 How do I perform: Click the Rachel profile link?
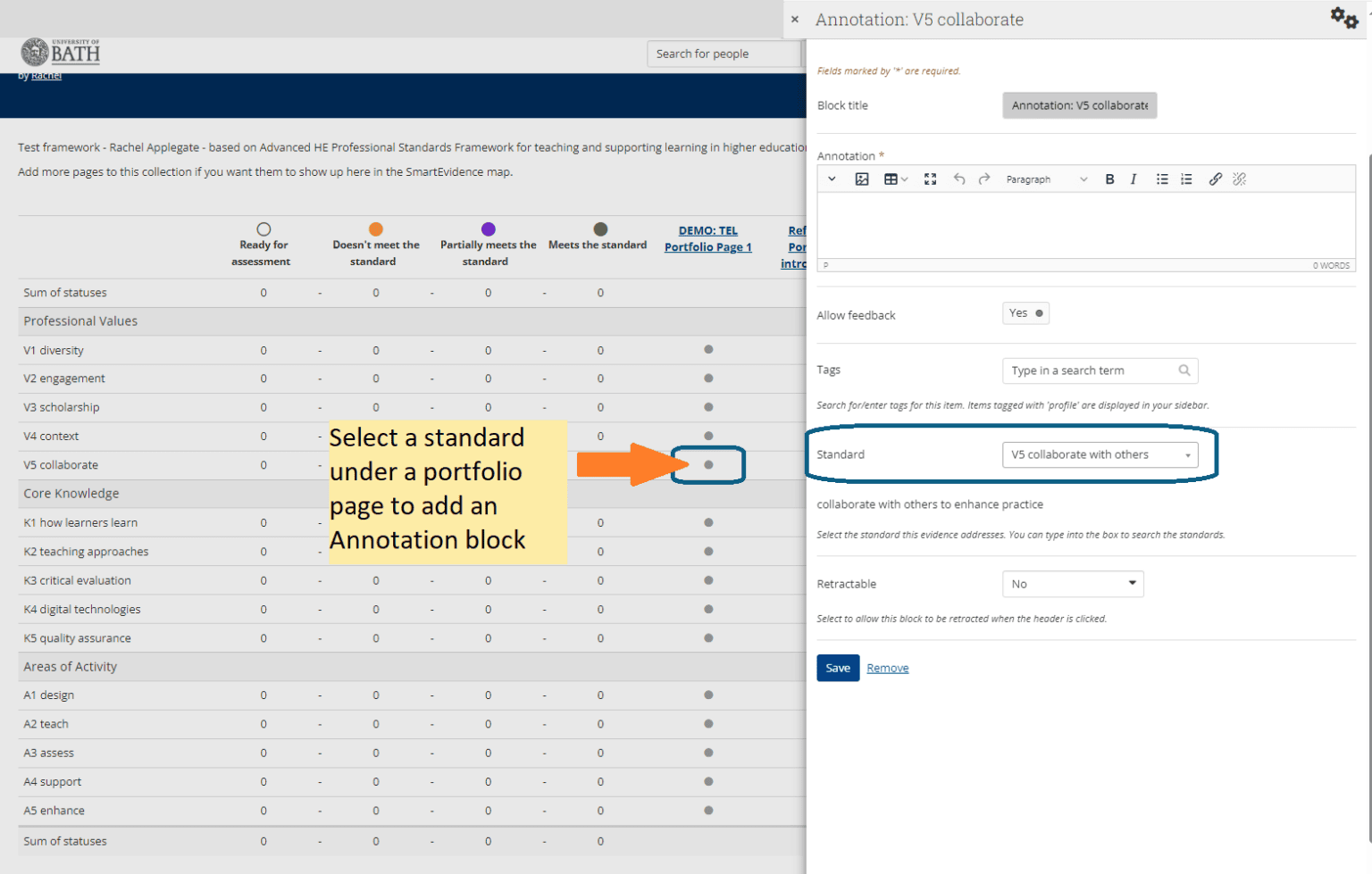tap(46, 75)
